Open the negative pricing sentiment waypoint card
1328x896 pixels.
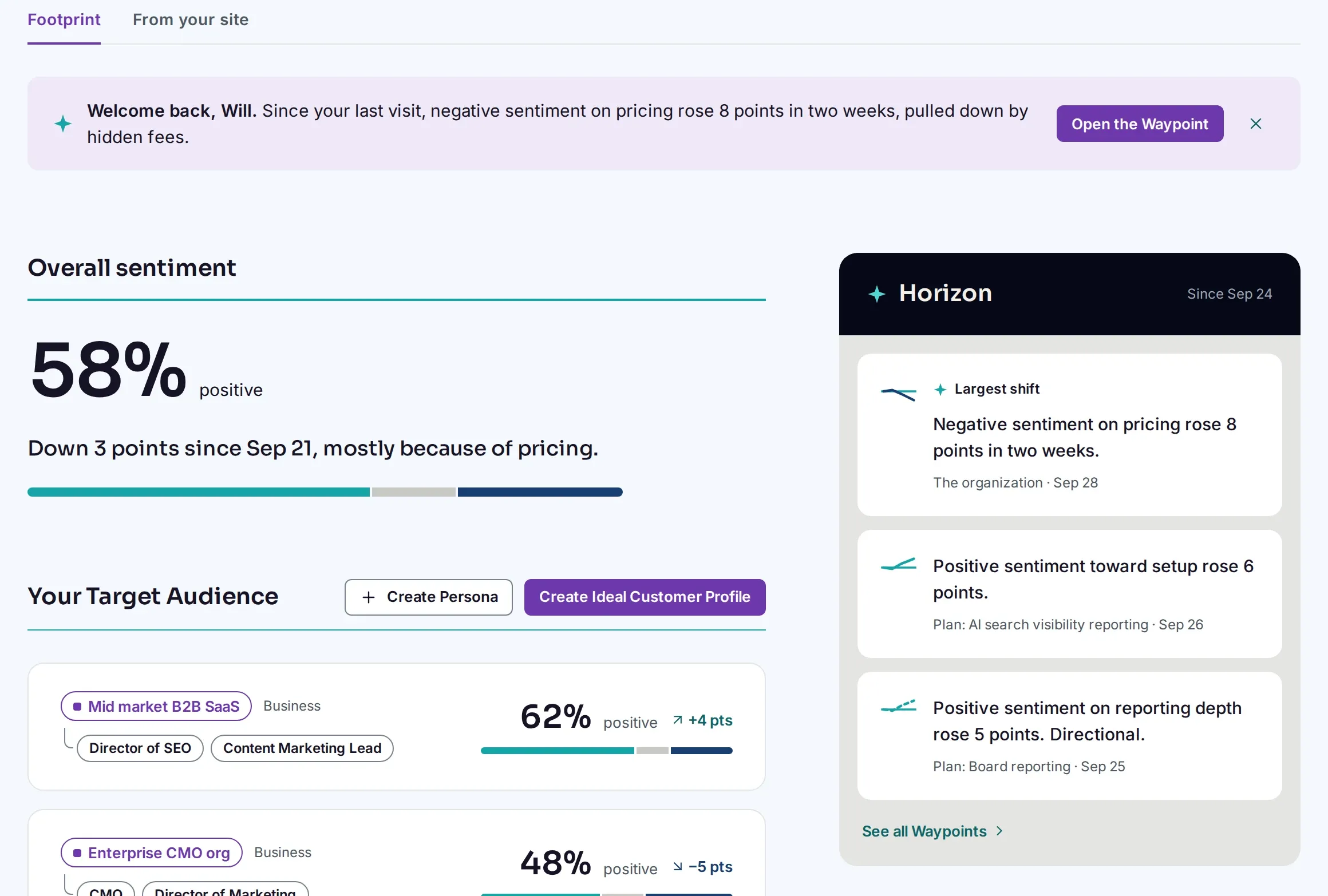coord(1069,435)
